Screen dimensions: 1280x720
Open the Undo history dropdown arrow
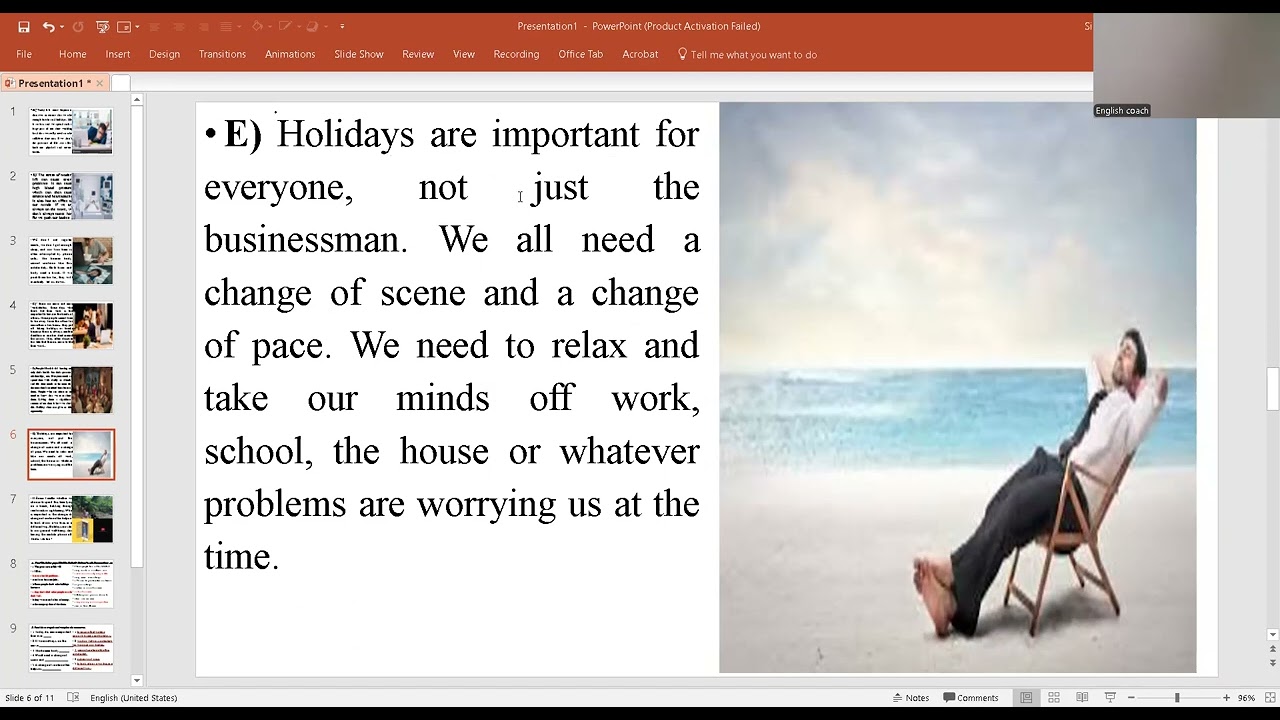click(x=61, y=27)
